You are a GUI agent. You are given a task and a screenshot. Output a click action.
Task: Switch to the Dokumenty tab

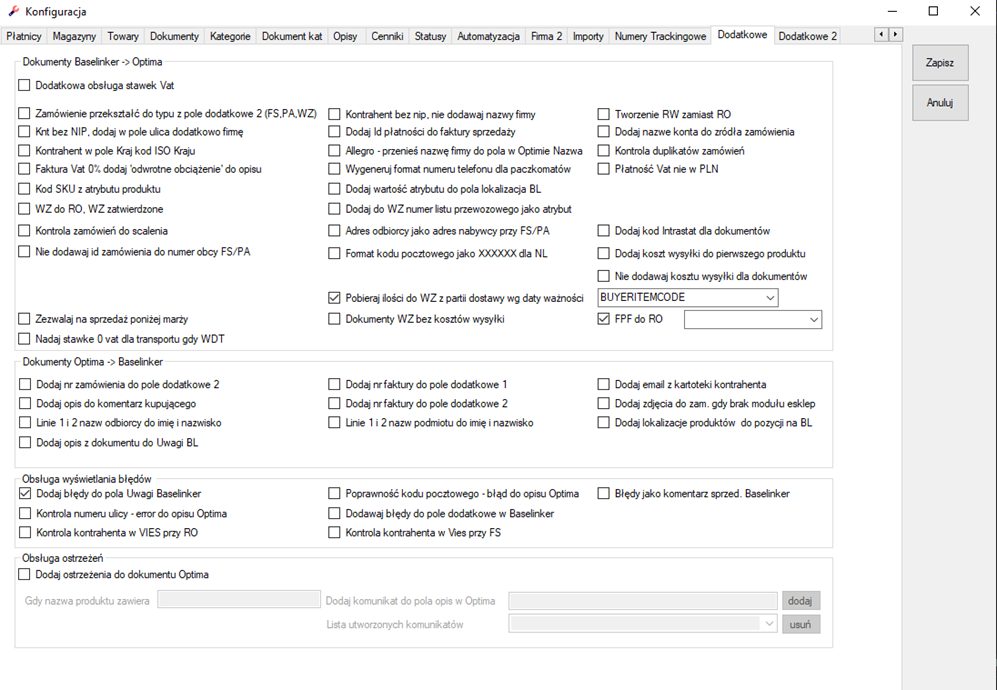[174, 36]
